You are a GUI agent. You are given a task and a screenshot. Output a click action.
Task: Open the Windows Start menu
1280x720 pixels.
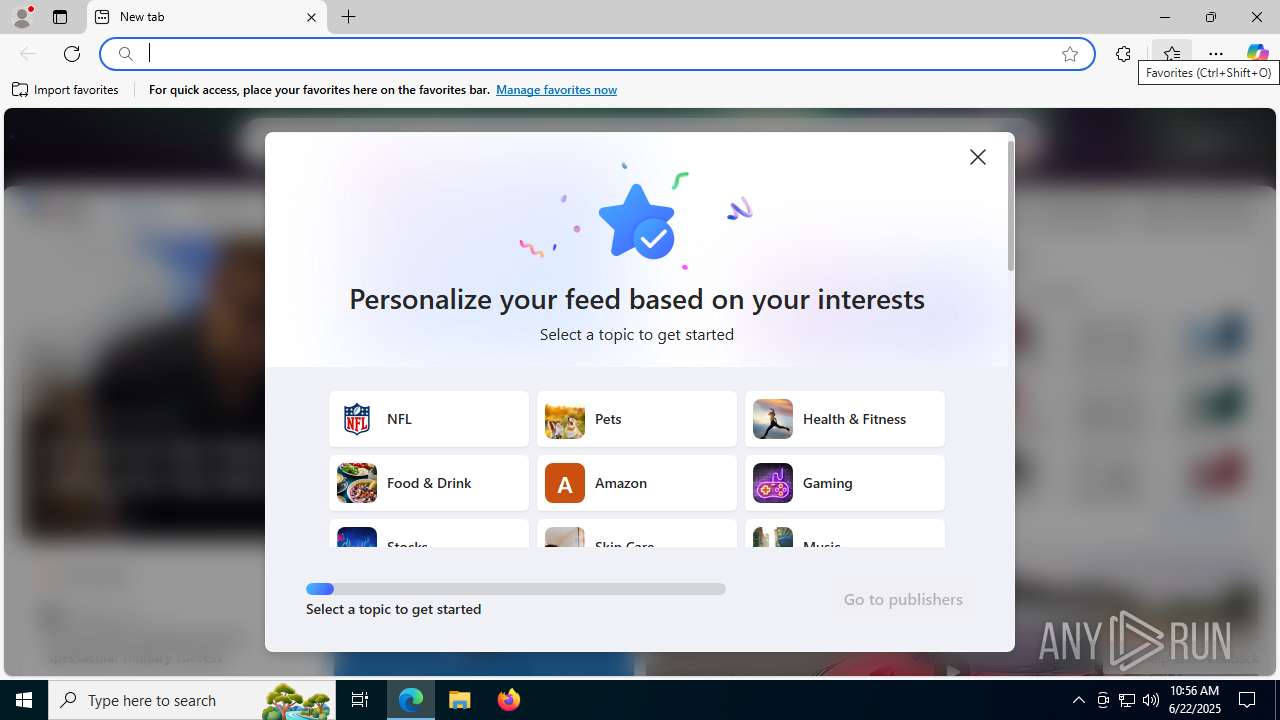click(24, 700)
